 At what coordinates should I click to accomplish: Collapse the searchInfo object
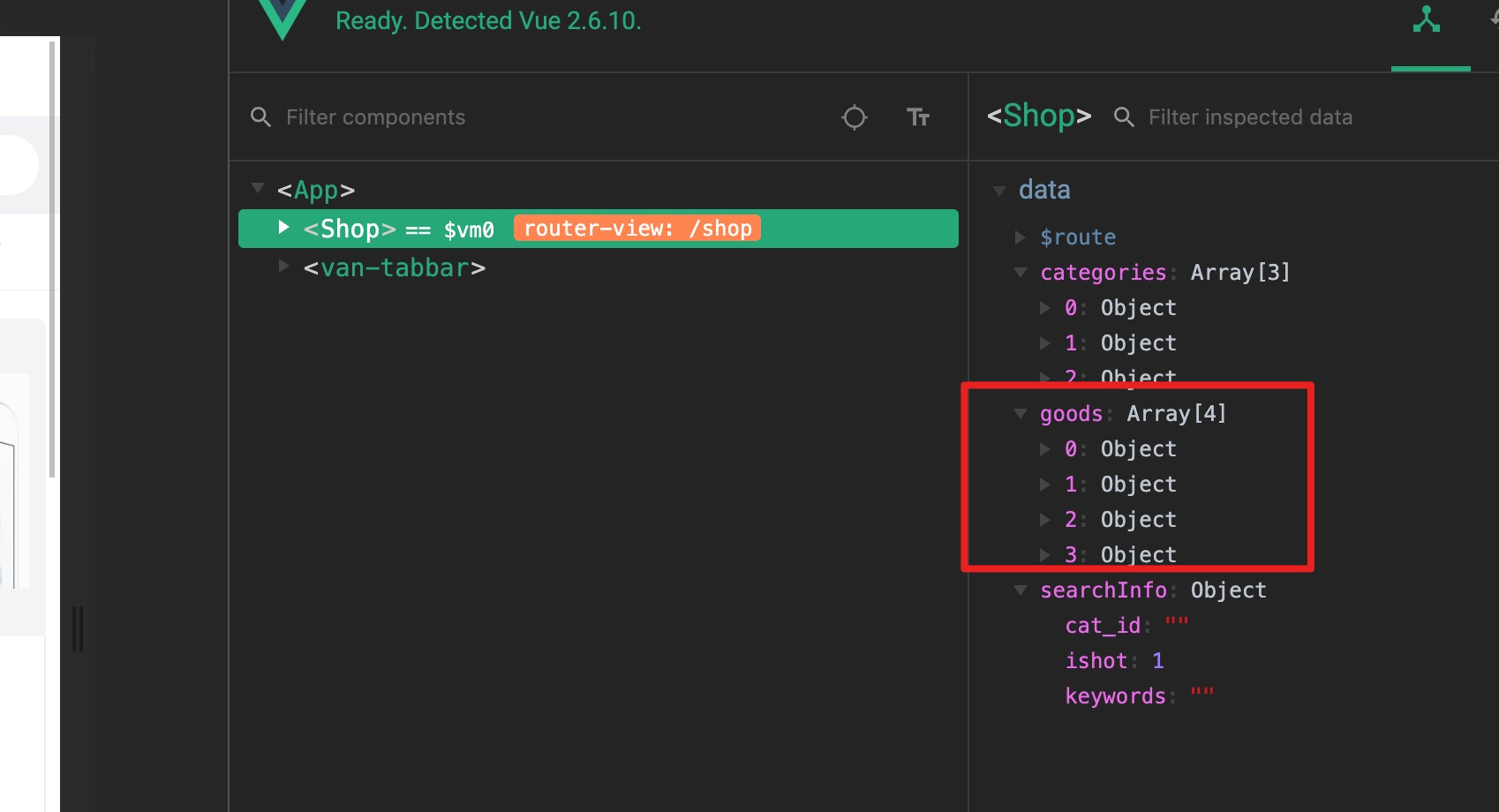click(1021, 590)
